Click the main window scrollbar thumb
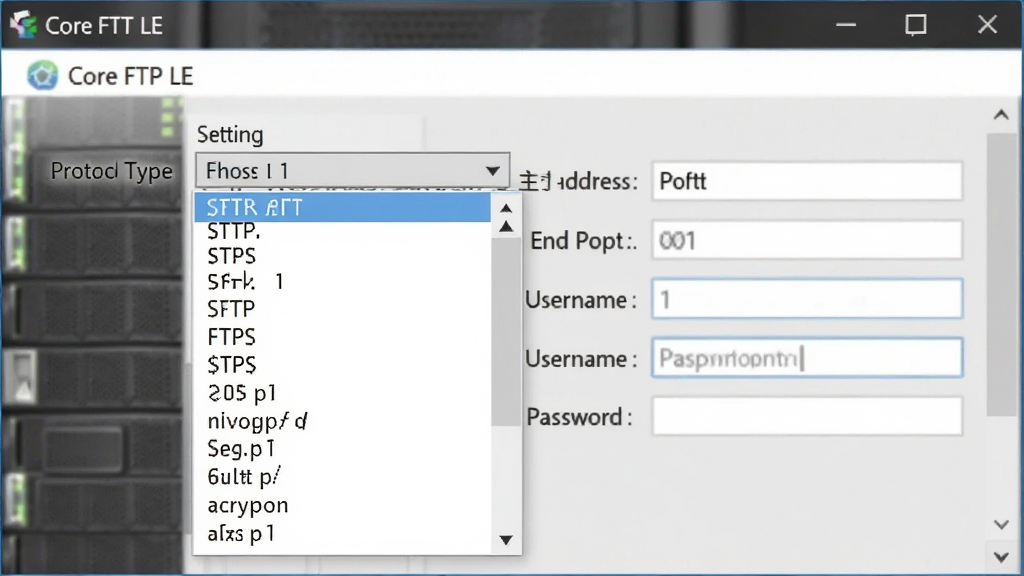This screenshot has height=576, width=1024. click(x=1001, y=274)
